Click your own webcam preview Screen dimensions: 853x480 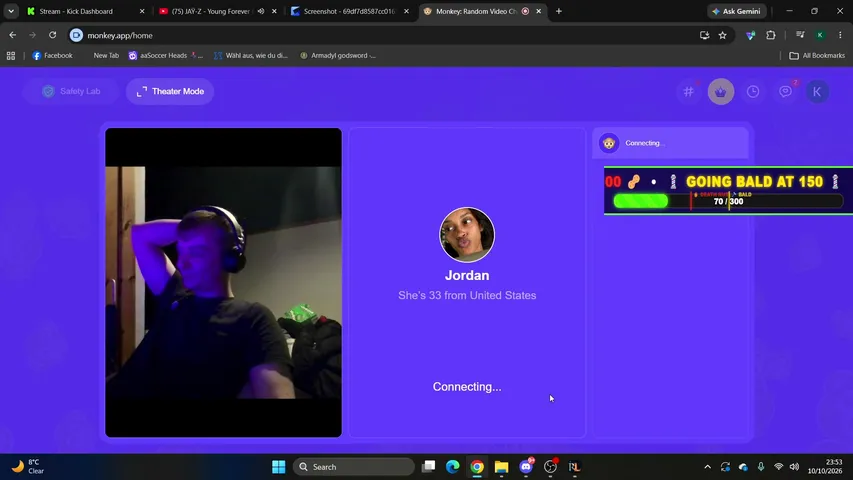coord(223,282)
